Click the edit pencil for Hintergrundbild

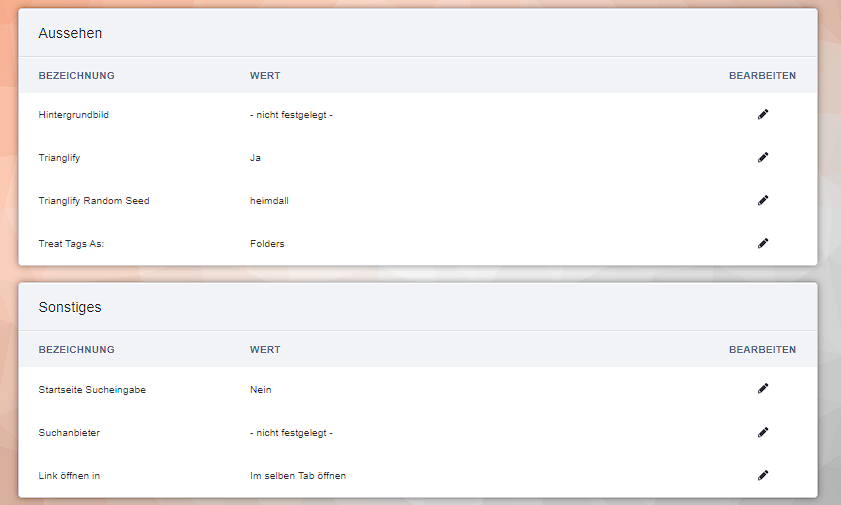click(763, 115)
